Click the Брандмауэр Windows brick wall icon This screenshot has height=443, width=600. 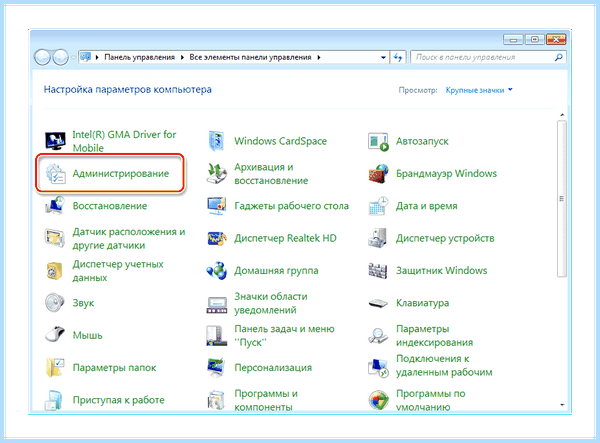[378, 174]
